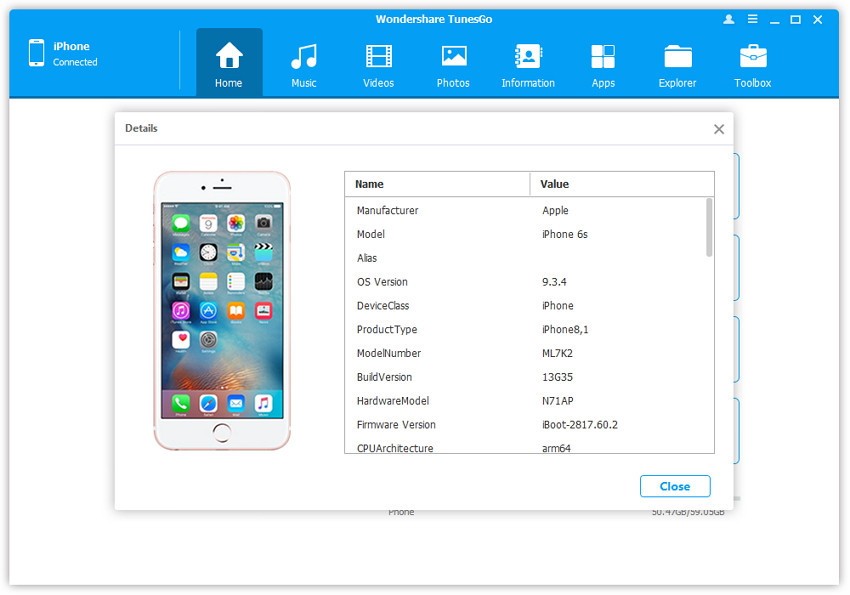The height and width of the screenshot is (595, 850).
Task: Select the Alias row
Action: tap(525, 258)
